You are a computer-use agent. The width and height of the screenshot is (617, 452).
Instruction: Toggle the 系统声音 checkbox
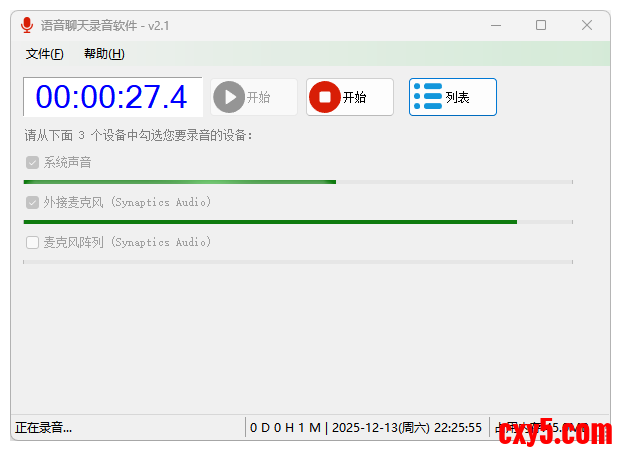(32, 162)
